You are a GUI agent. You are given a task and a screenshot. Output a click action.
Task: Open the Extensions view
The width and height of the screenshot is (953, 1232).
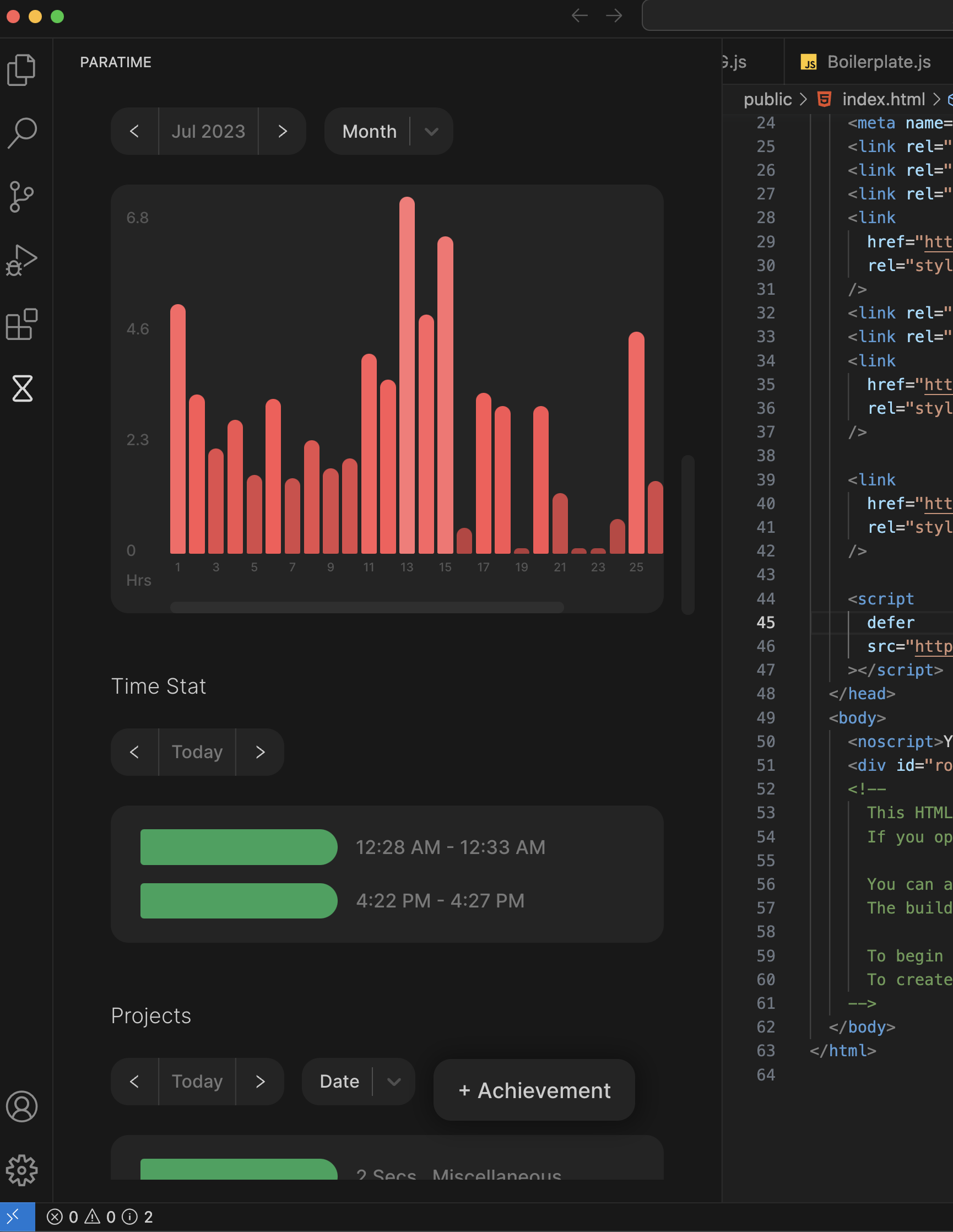click(x=22, y=325)
